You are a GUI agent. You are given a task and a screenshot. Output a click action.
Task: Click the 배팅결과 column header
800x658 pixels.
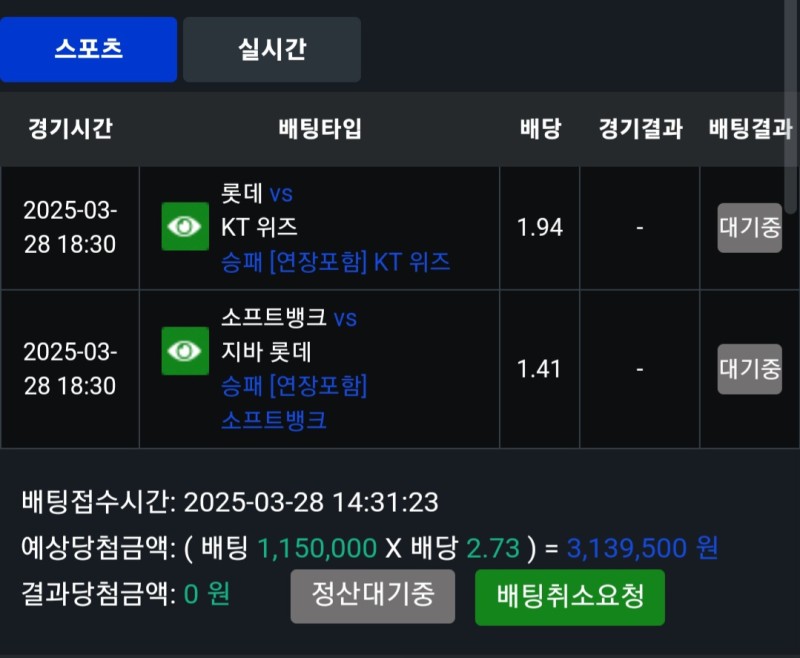pyautogui.click(x=749, y=129)
